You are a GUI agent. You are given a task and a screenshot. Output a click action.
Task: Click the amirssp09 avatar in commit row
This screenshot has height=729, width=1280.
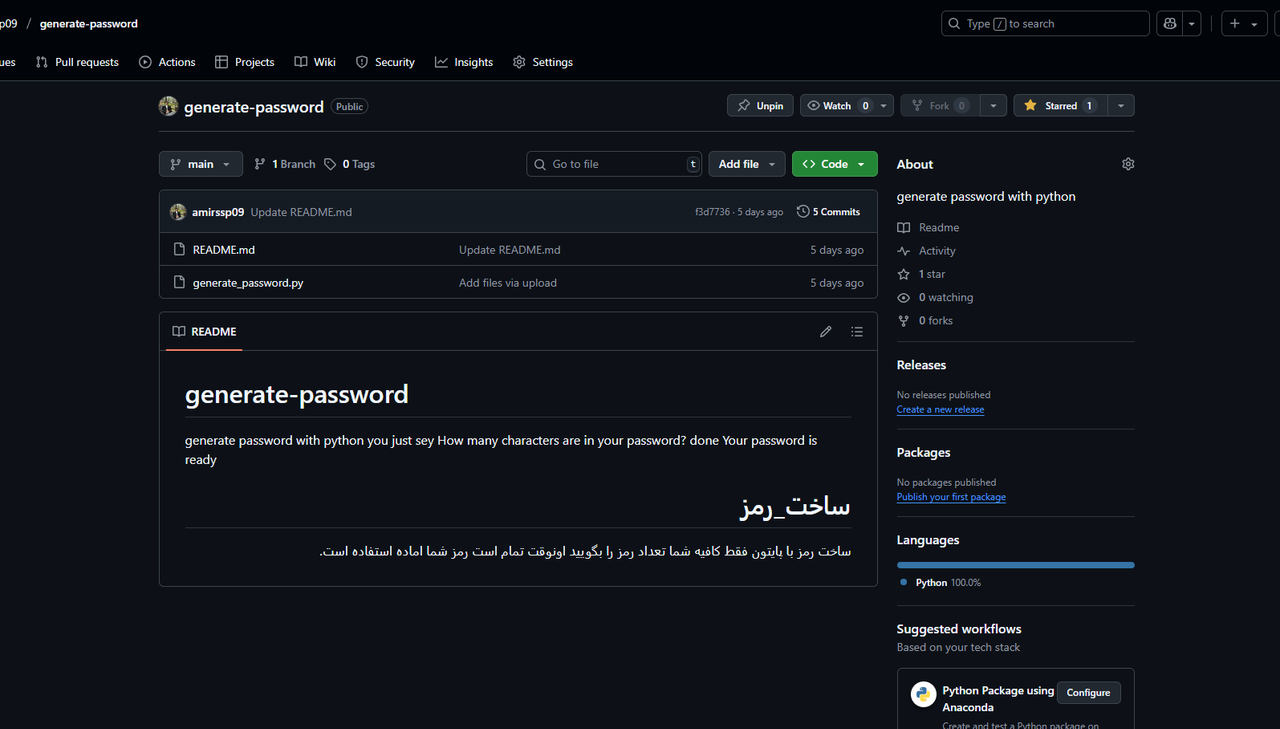point(178,212)
